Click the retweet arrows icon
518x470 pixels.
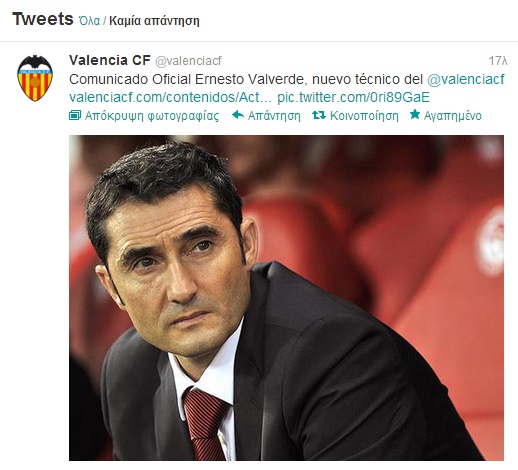[319, 115]
